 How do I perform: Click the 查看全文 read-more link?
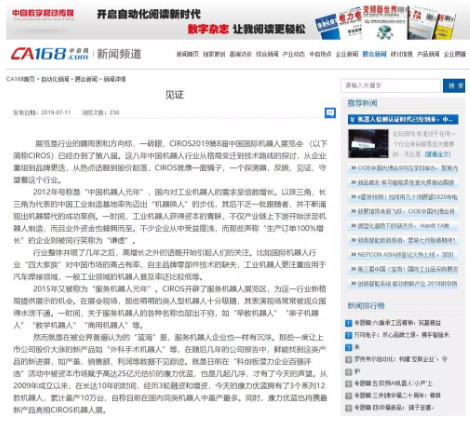(x=438, y=154)
